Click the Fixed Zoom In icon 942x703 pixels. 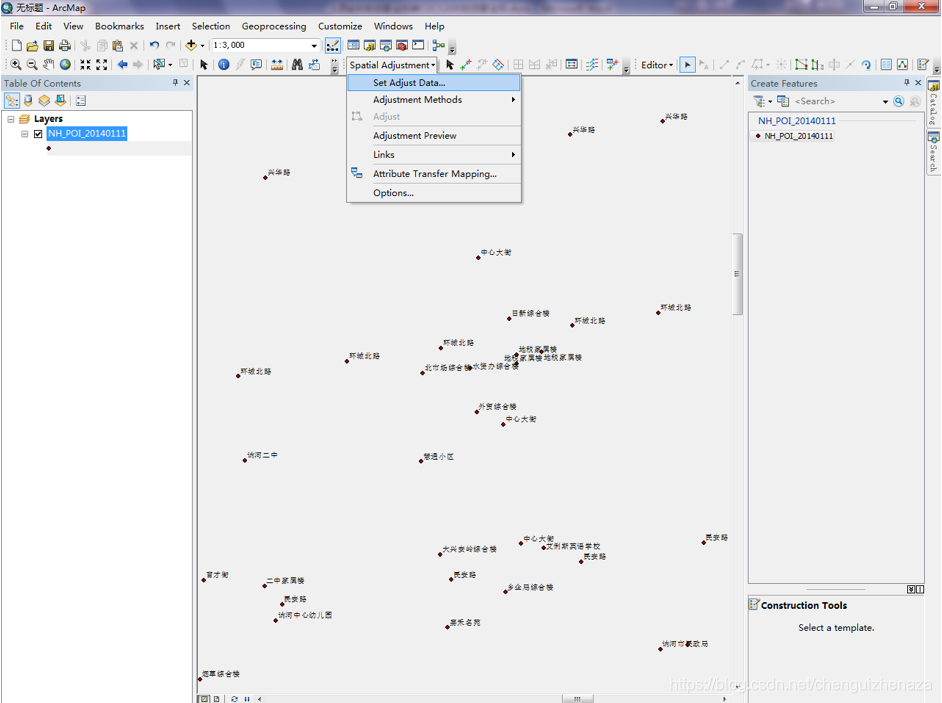[86, 64]
